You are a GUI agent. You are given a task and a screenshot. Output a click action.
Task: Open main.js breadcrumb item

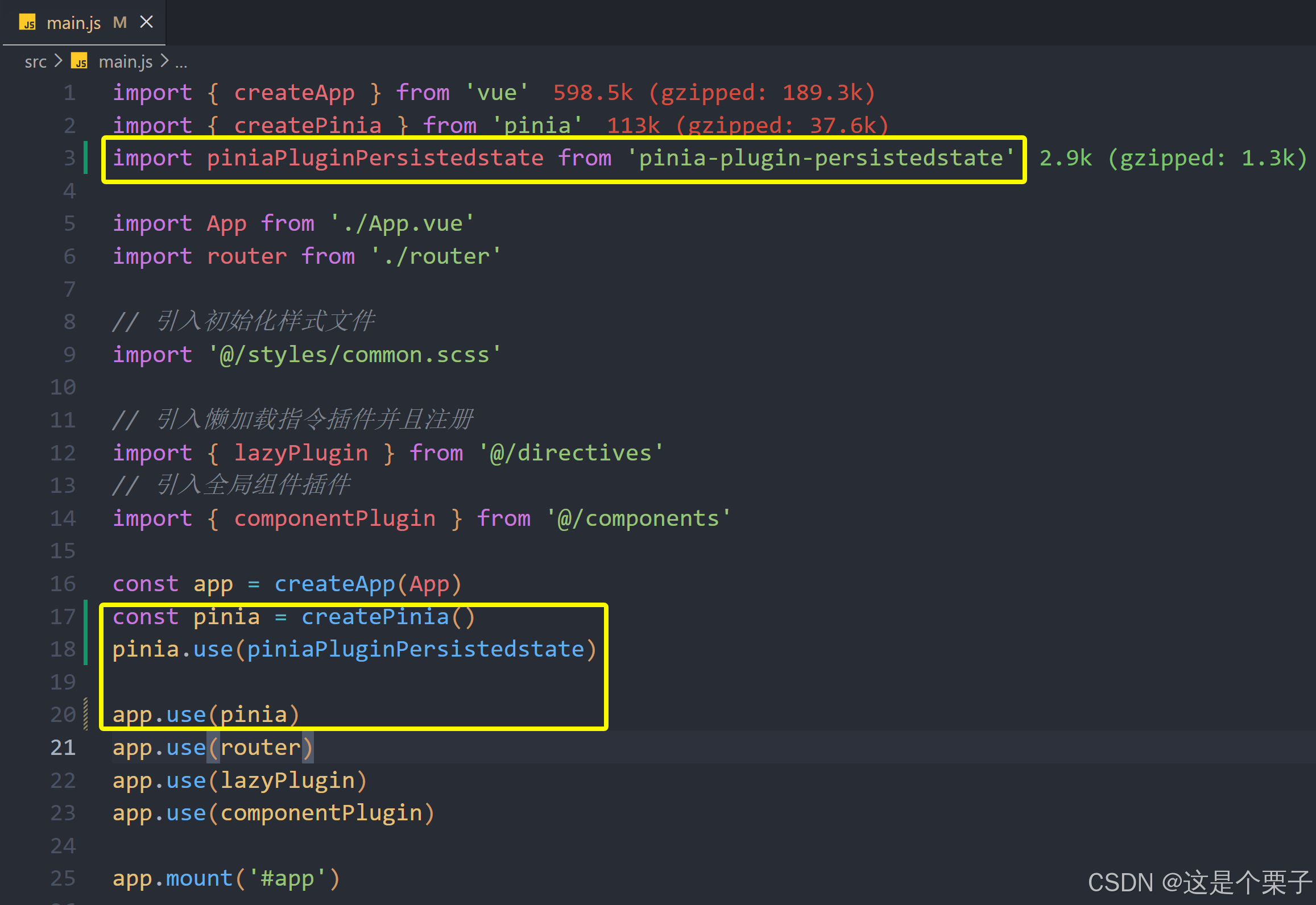[x=125, y=61]
